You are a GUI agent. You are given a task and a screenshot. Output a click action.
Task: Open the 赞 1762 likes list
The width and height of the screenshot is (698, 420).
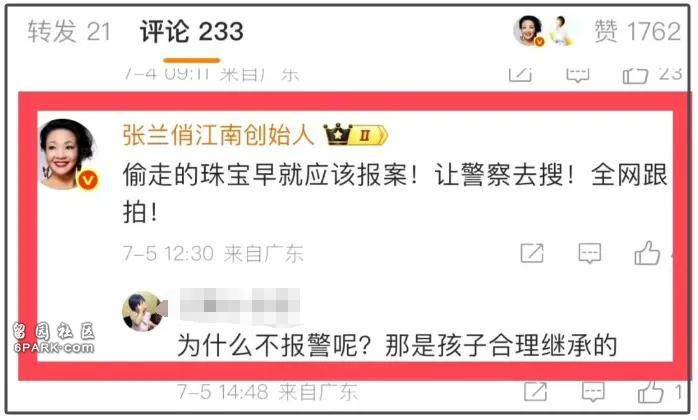(637, 31)
